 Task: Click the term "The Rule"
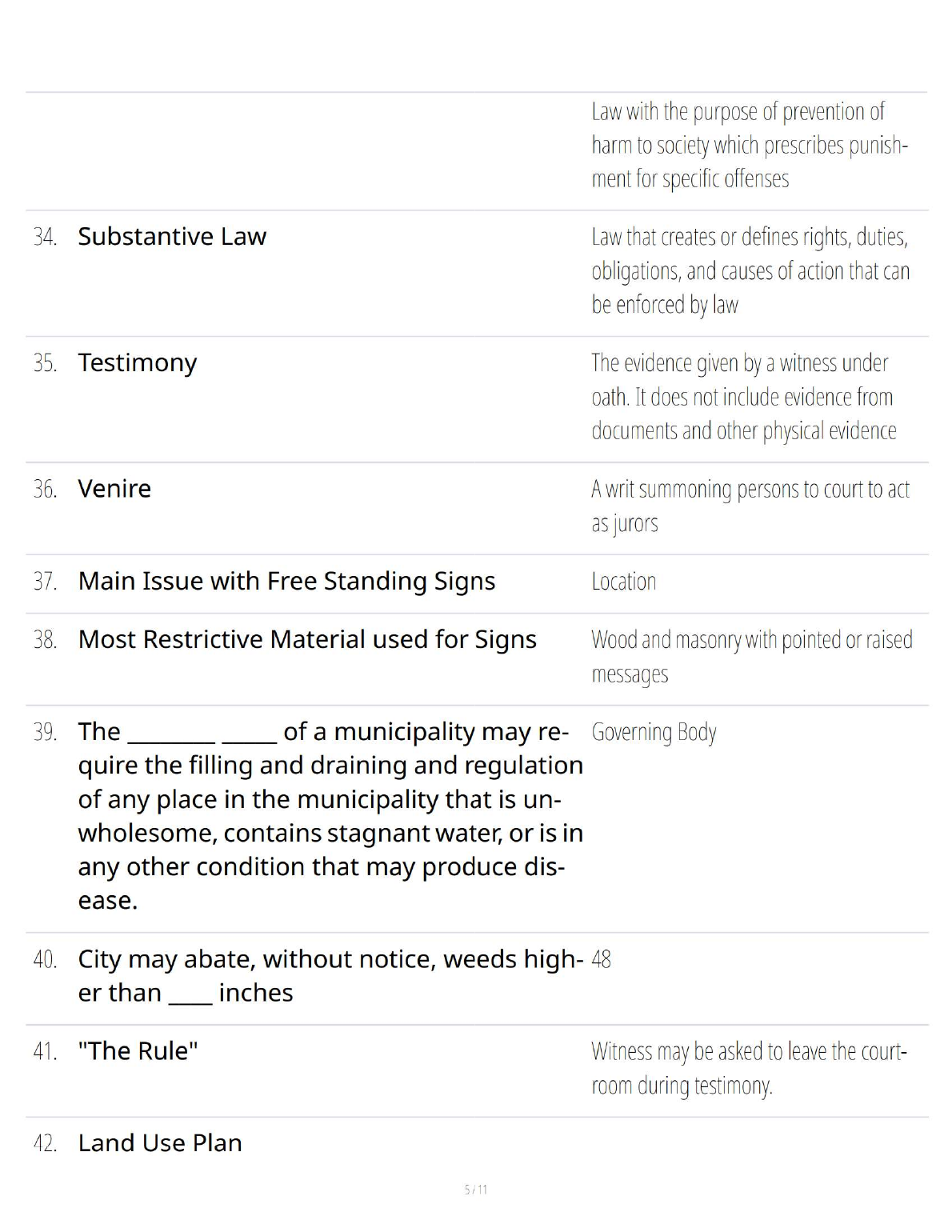138,1051
